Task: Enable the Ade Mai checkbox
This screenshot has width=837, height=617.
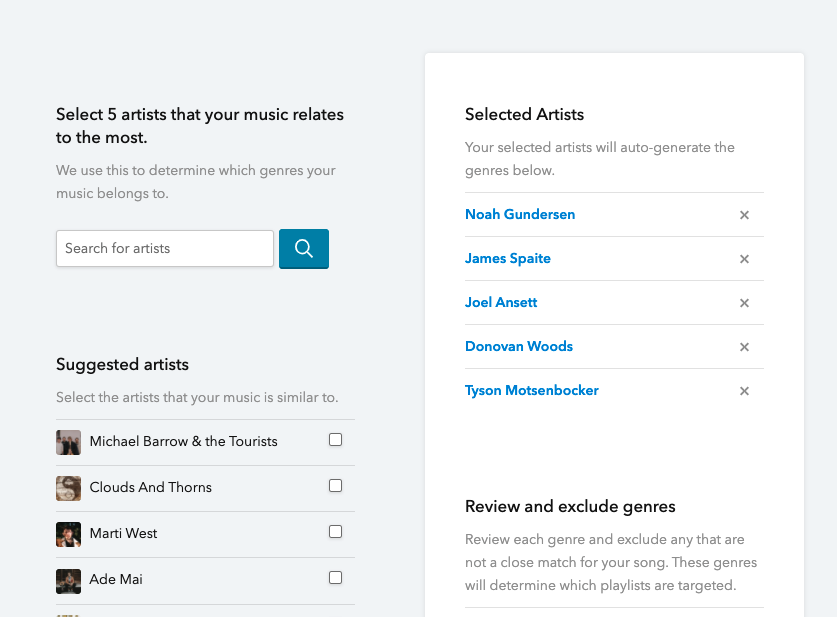Action: [335, 578]
